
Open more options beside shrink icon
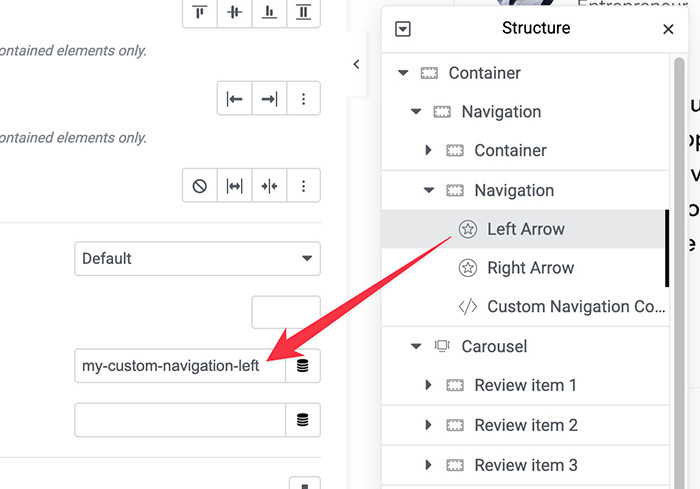(304, 186)
